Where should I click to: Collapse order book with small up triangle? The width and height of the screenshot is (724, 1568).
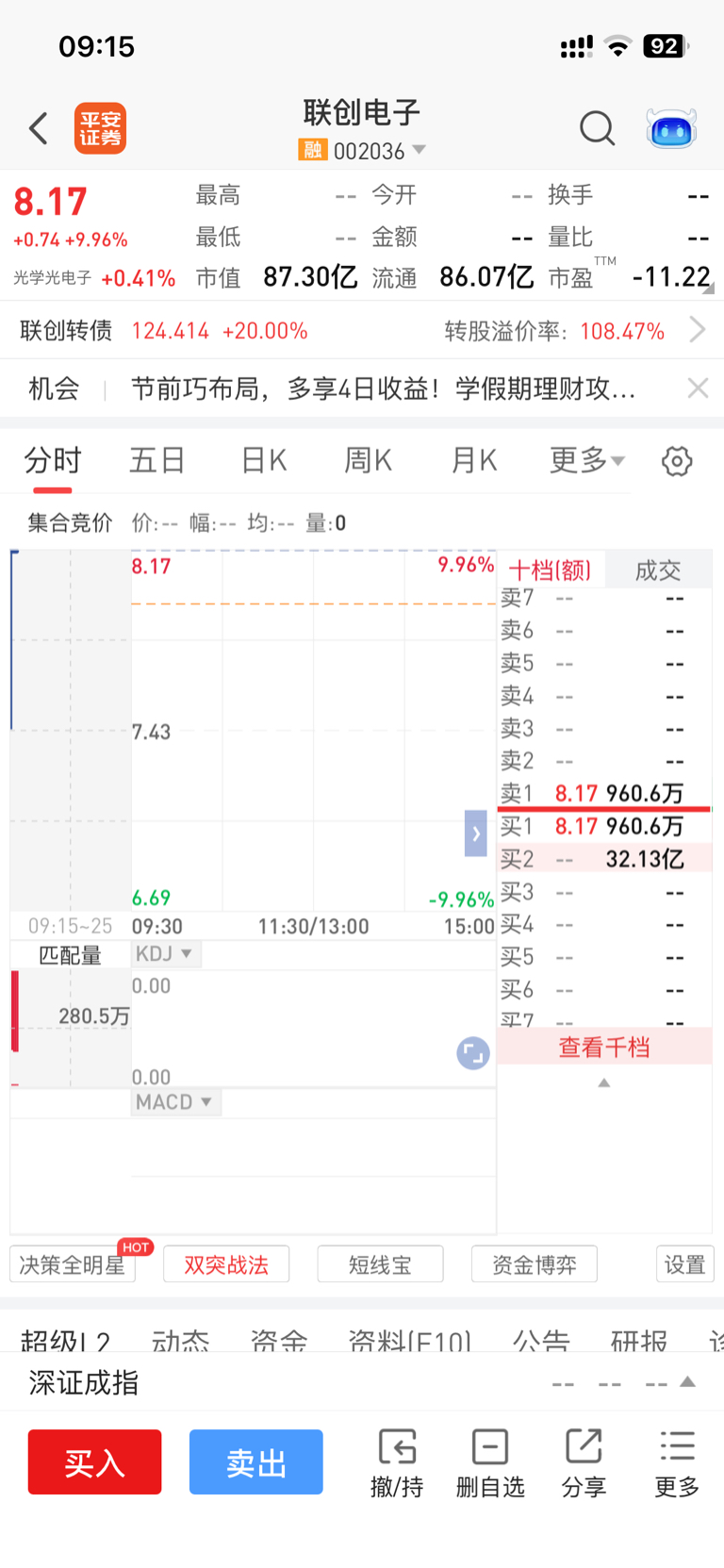click(x=604, y=1082)
